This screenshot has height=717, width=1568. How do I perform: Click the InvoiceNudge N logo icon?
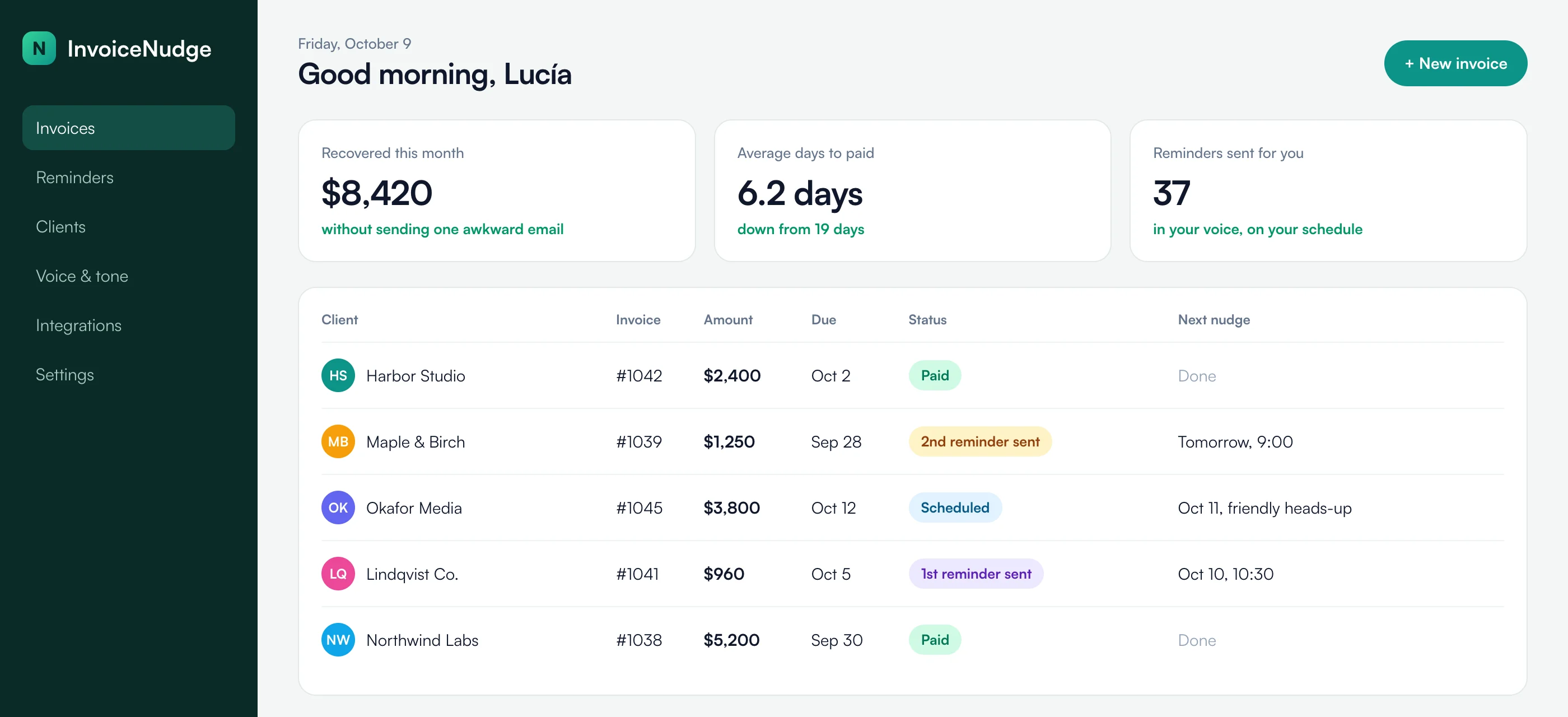(39, 48)
